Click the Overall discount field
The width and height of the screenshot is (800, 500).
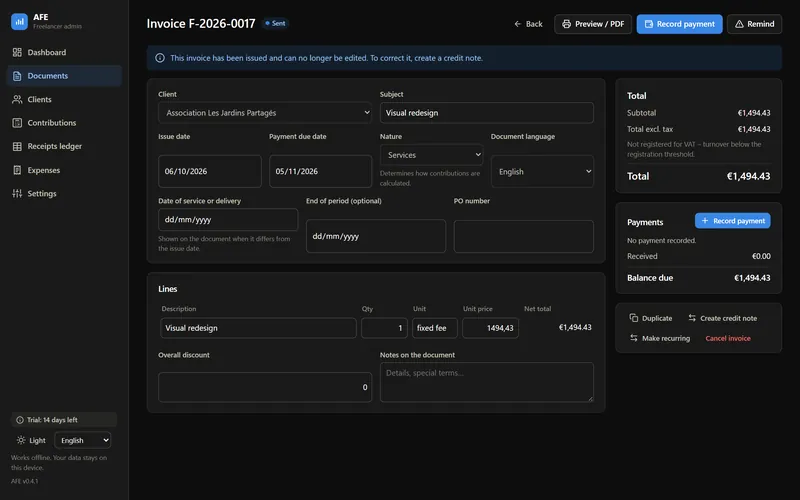tap(265, 387)
